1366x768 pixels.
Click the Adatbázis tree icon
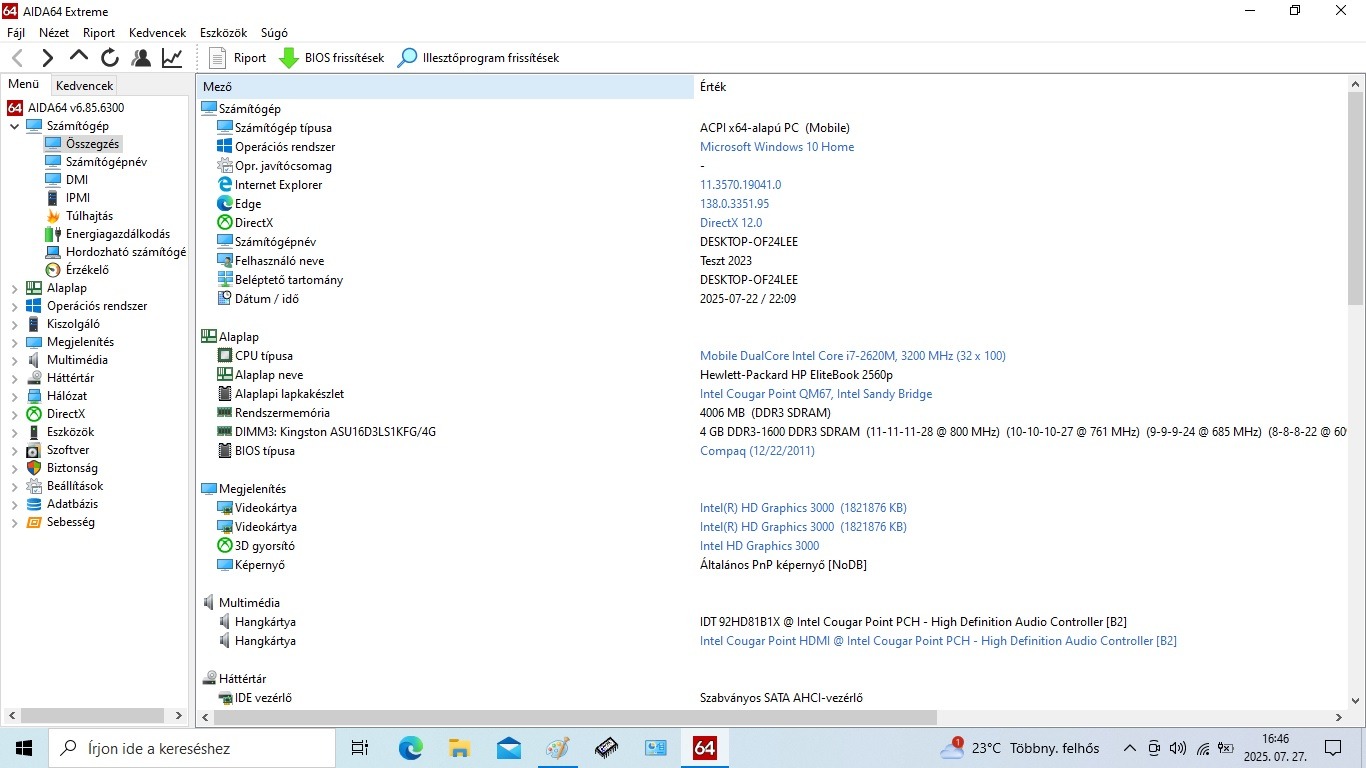tap(34, 504)
